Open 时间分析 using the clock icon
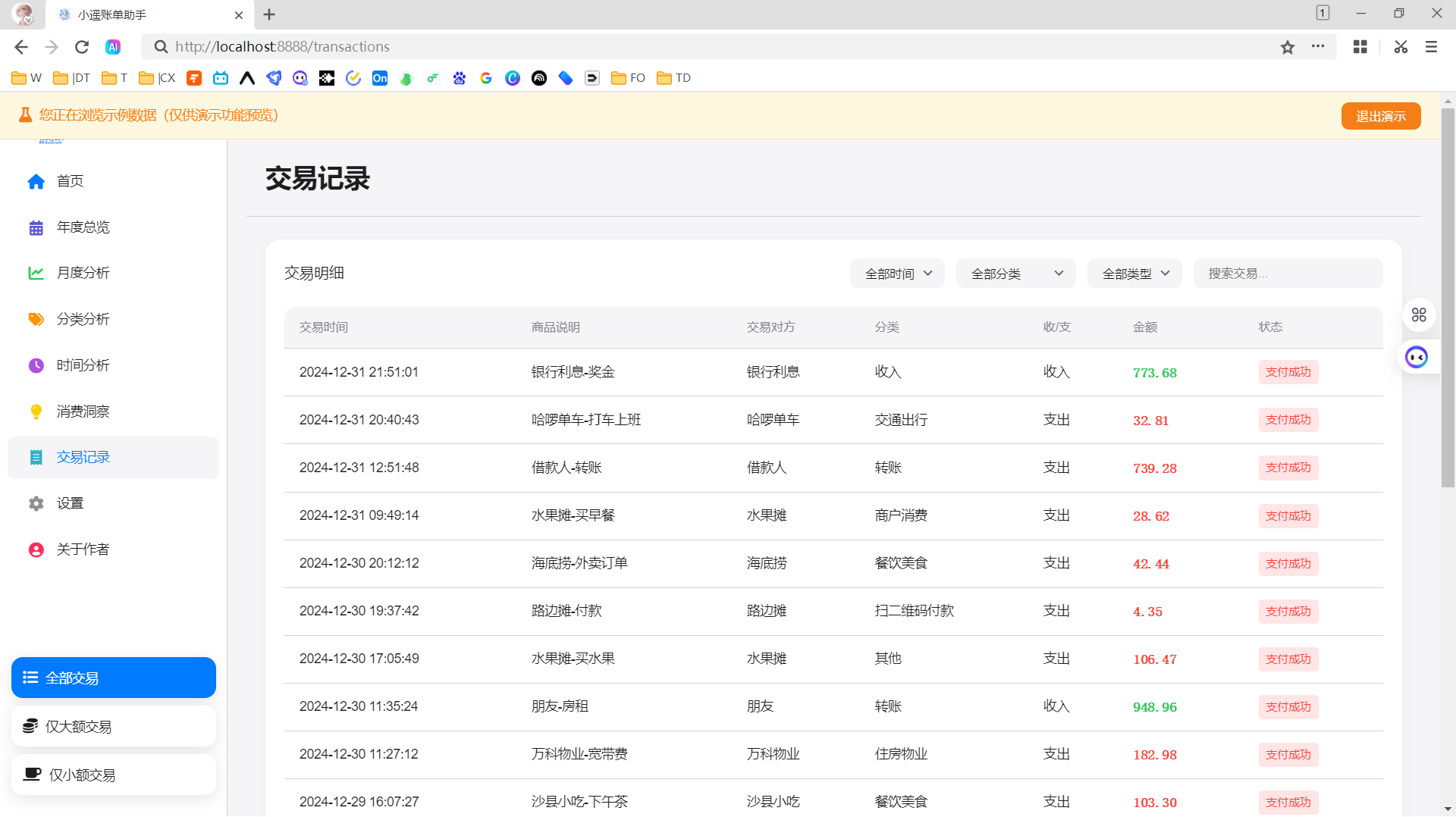1456x817 pixels. (36, 365)
